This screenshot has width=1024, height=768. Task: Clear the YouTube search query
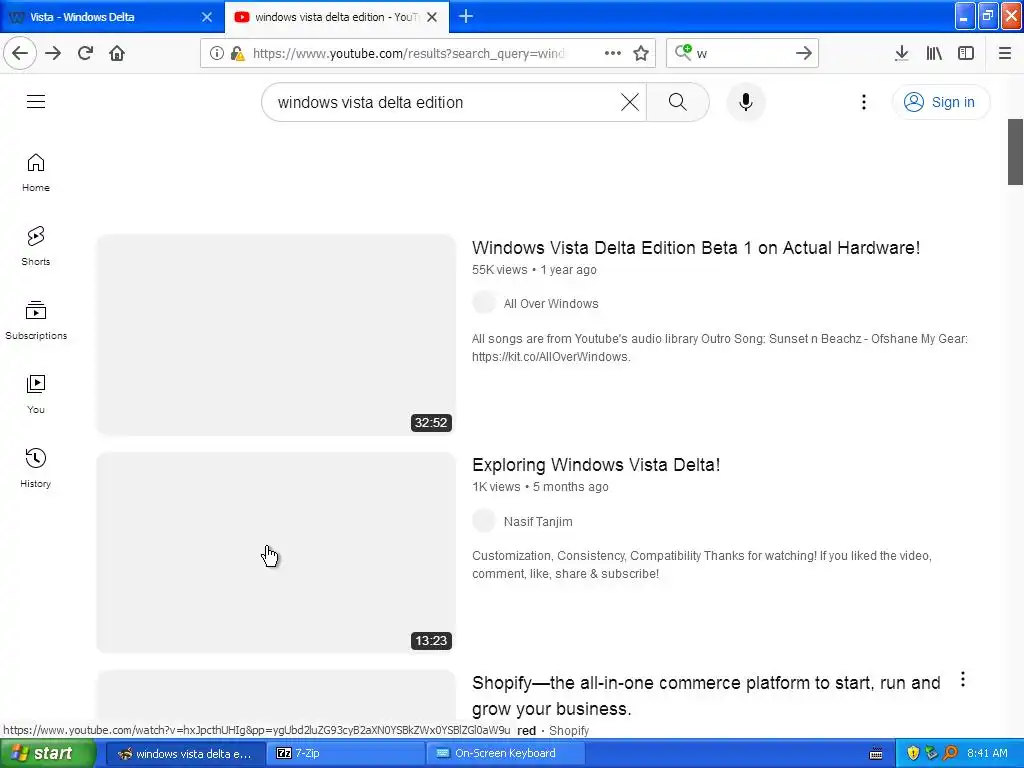click(630, 102)
